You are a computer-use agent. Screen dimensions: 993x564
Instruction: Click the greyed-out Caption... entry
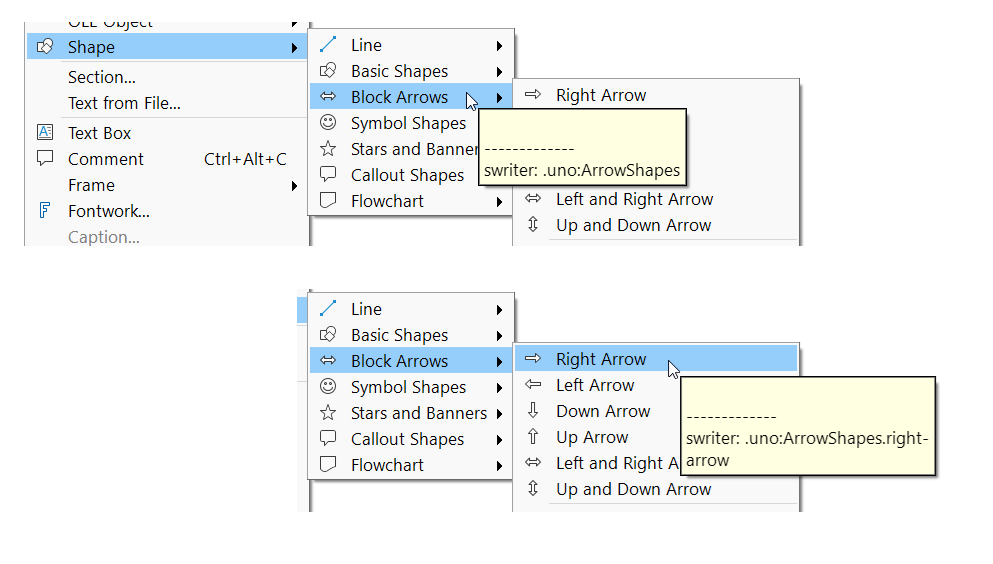(x=104, y=237)
